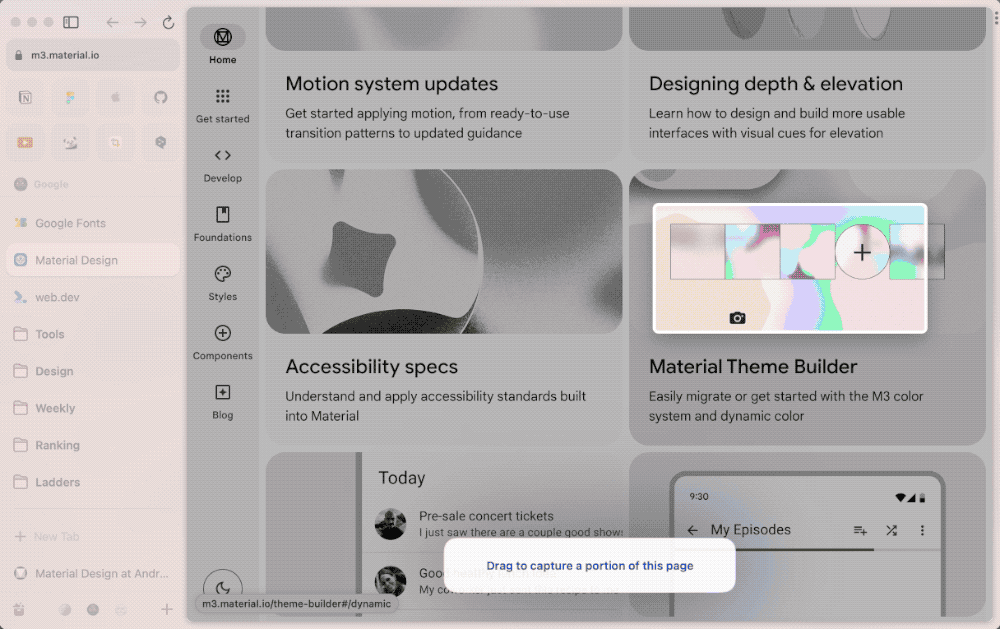This screenshot has width=1000, height=629.
Task: Expand the Tools folder
Action: [x=93, y=334]
